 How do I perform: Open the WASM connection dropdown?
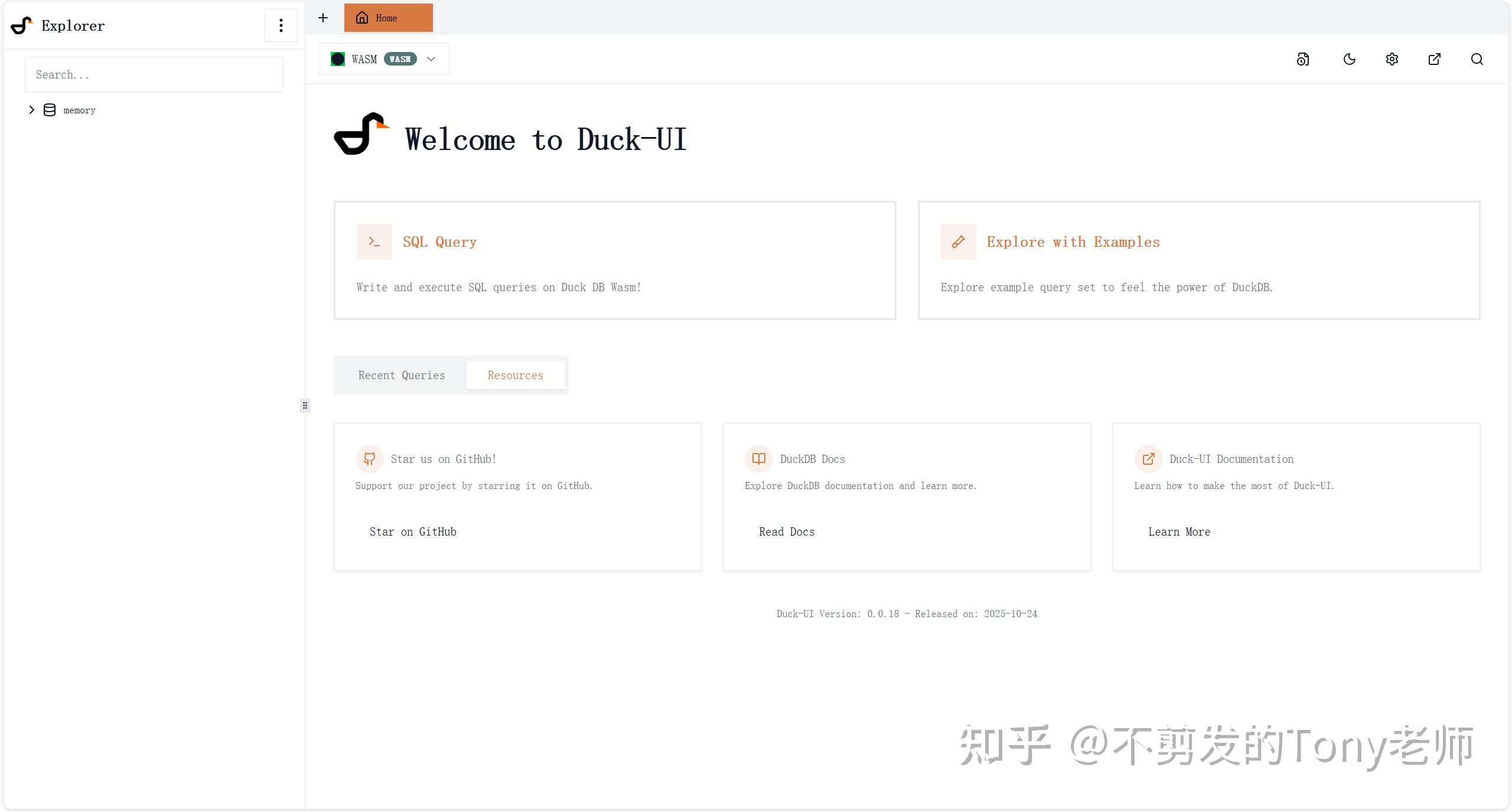431,59
